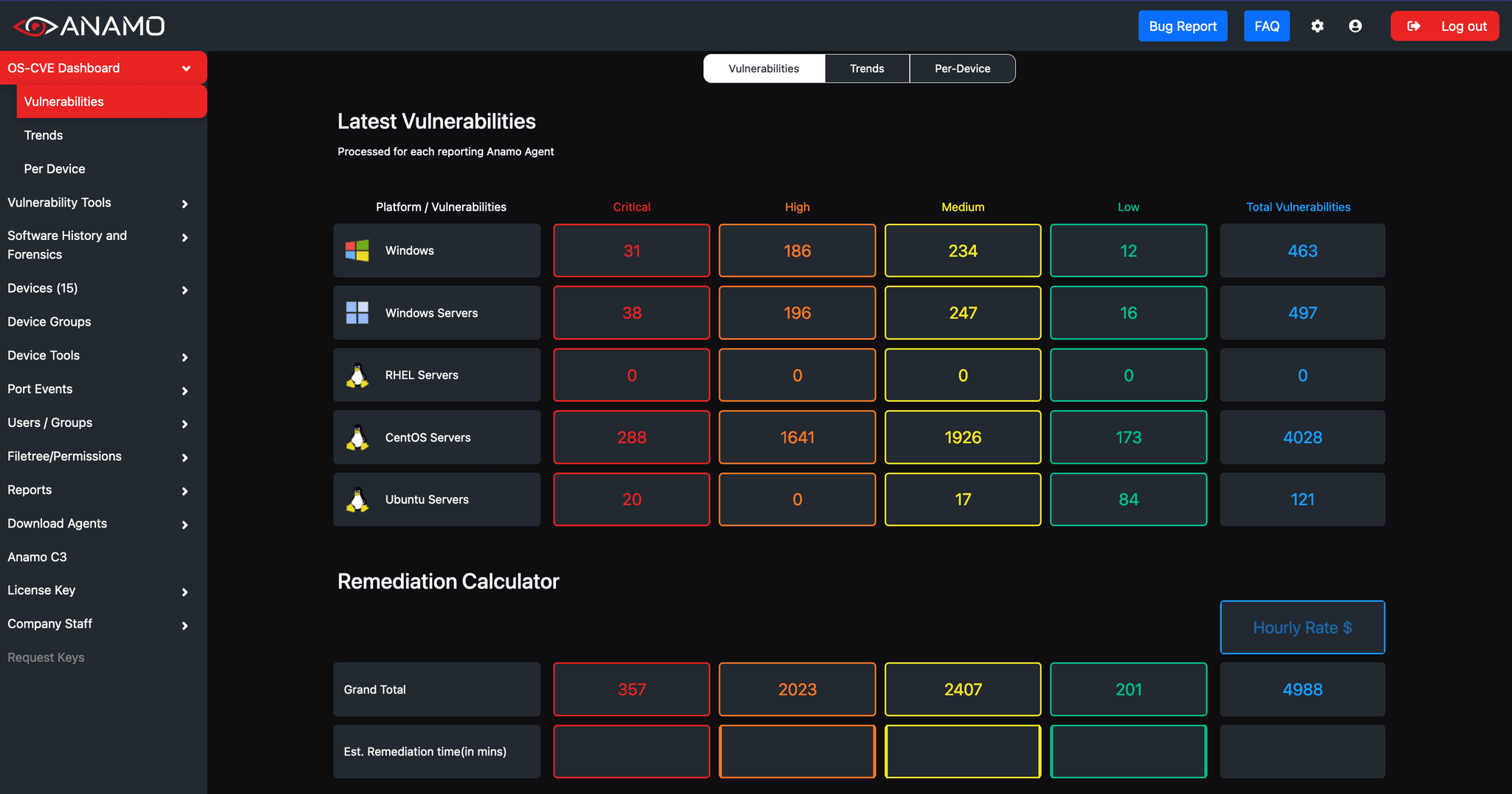Click Grand Total Medium 2407

963,689
